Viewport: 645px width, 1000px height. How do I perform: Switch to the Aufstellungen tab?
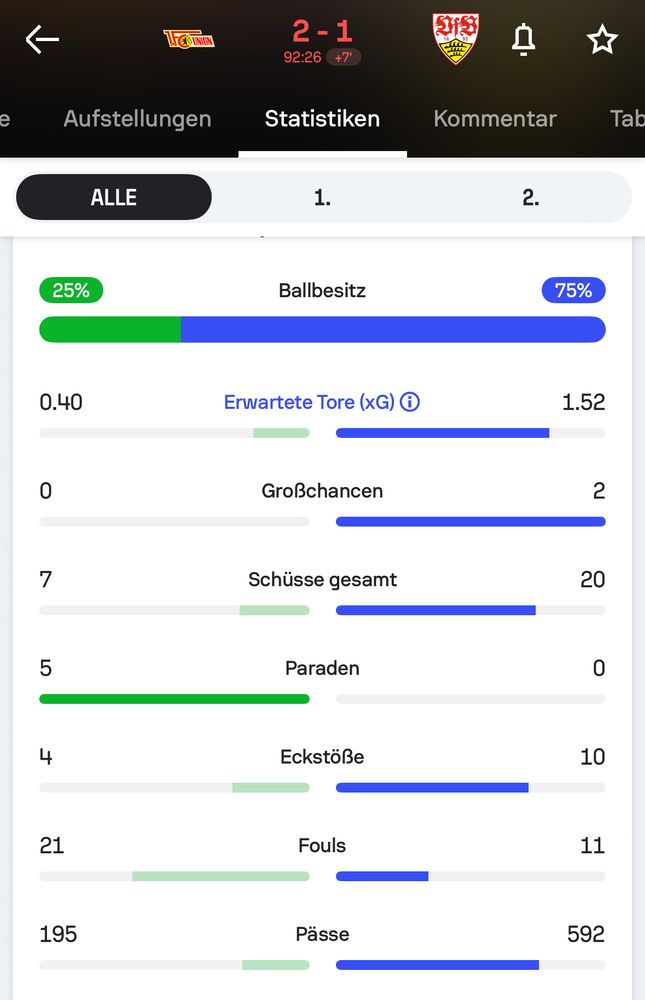coord(137,119)
